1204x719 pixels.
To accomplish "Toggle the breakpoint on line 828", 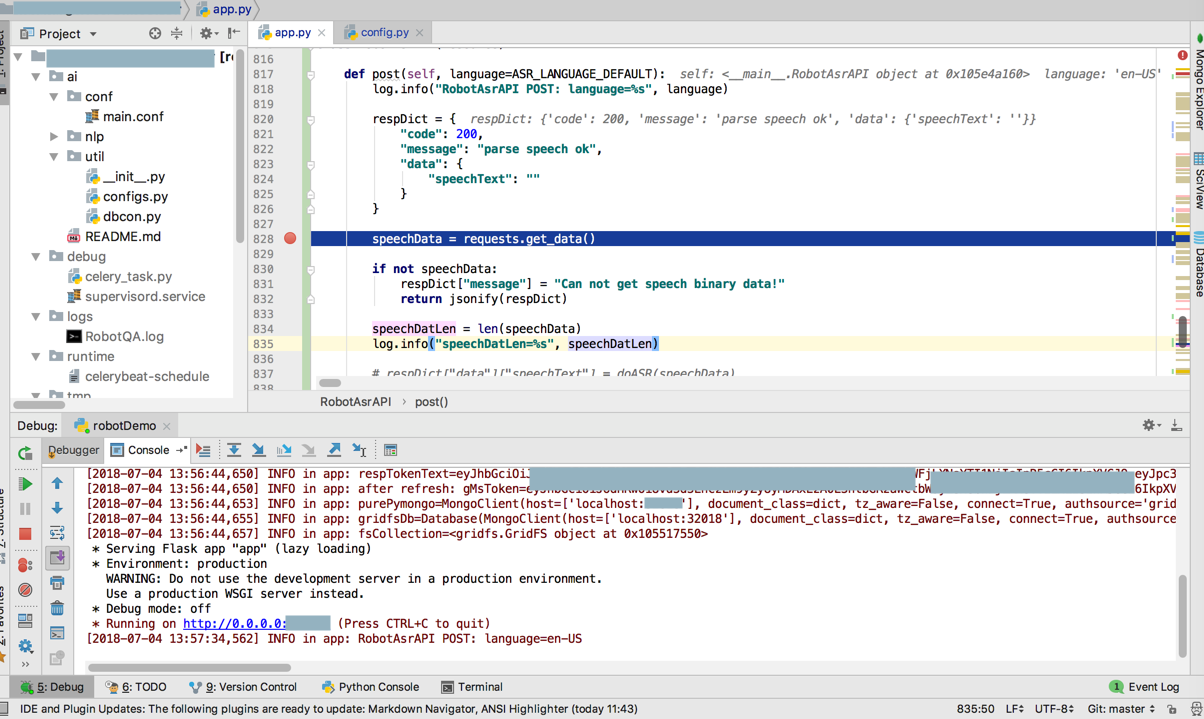I will click(290, 239).
